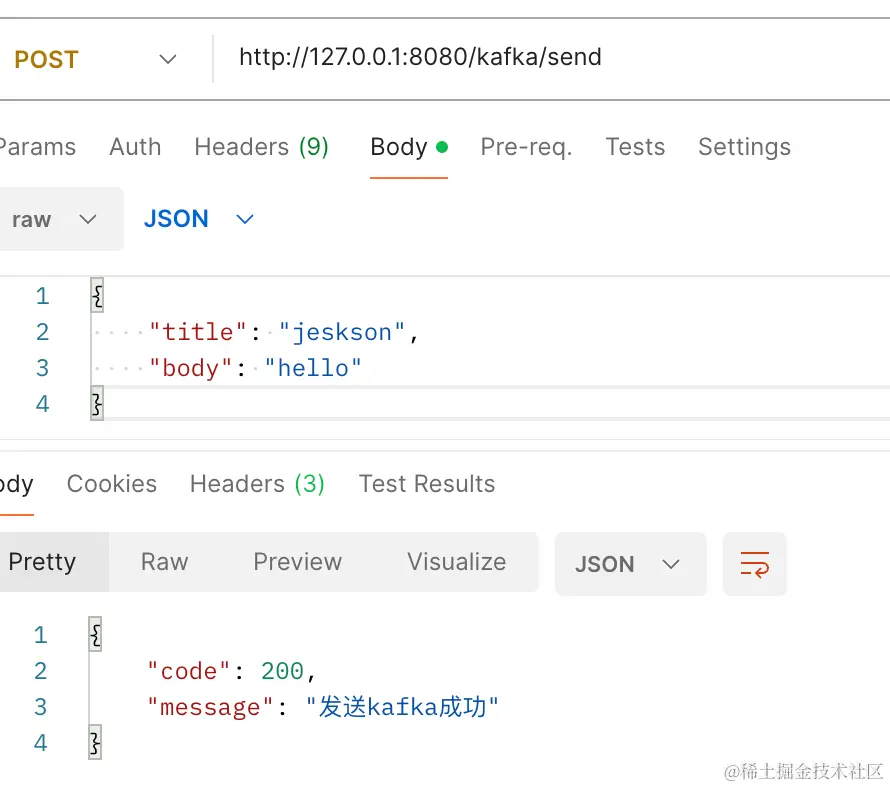This screenshot has height=788, width=890.
Task: Click the "hello" value in request body
Action: tap(313, 368)
